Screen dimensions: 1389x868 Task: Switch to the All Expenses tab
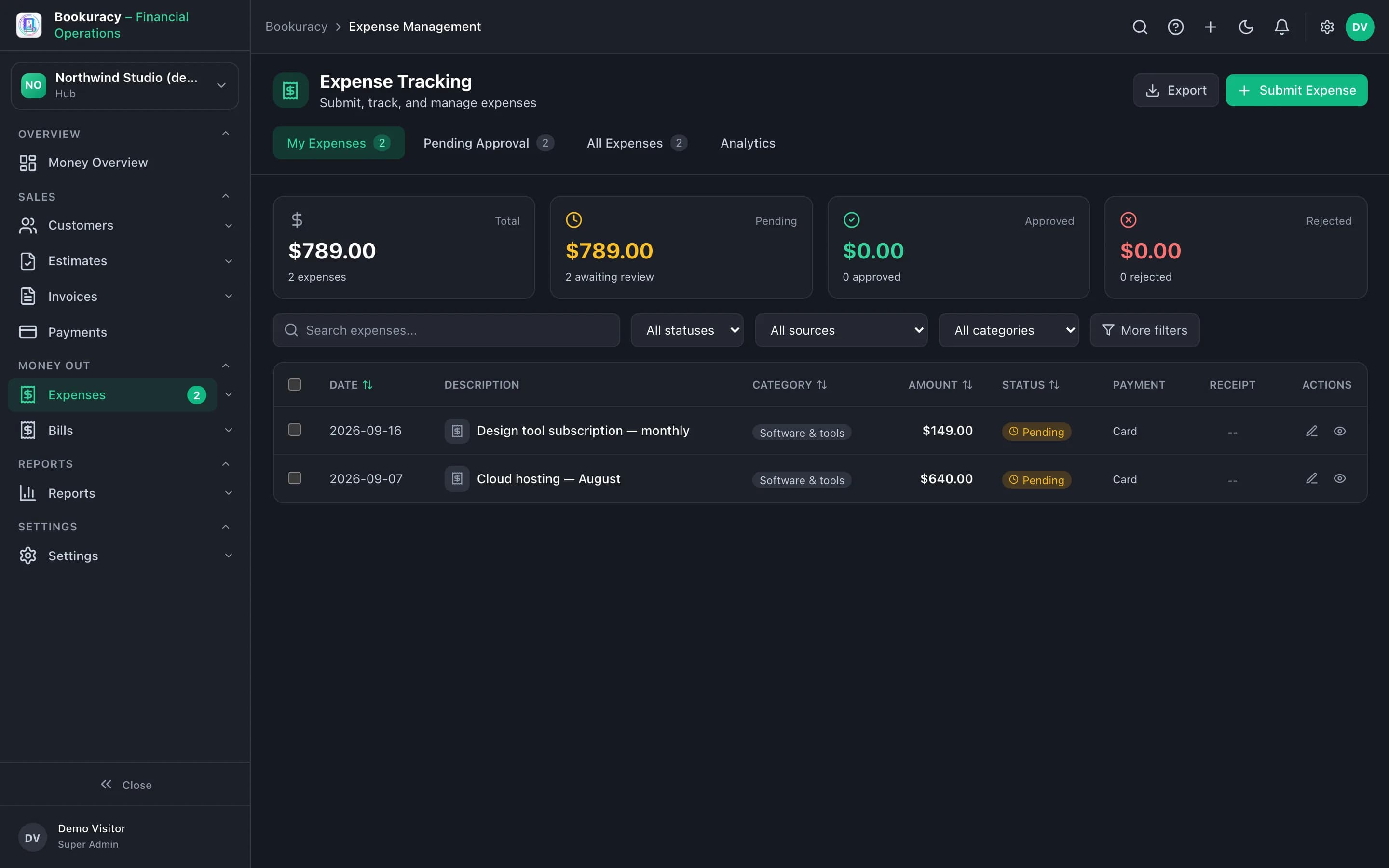point(637,143)
